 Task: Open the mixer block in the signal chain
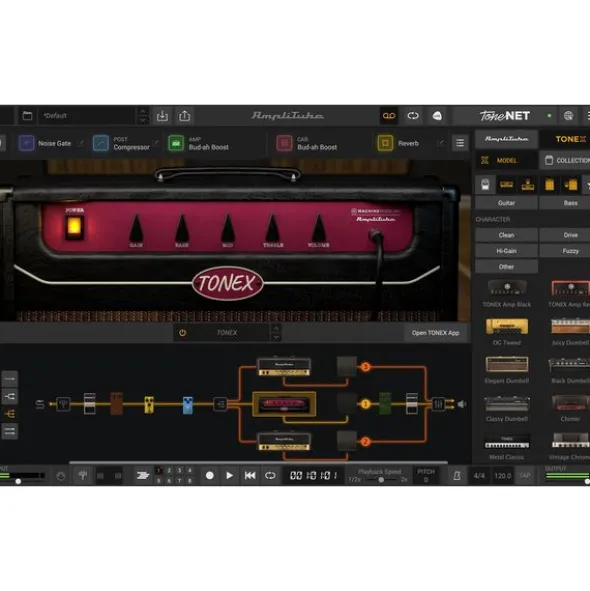[438, 404]
